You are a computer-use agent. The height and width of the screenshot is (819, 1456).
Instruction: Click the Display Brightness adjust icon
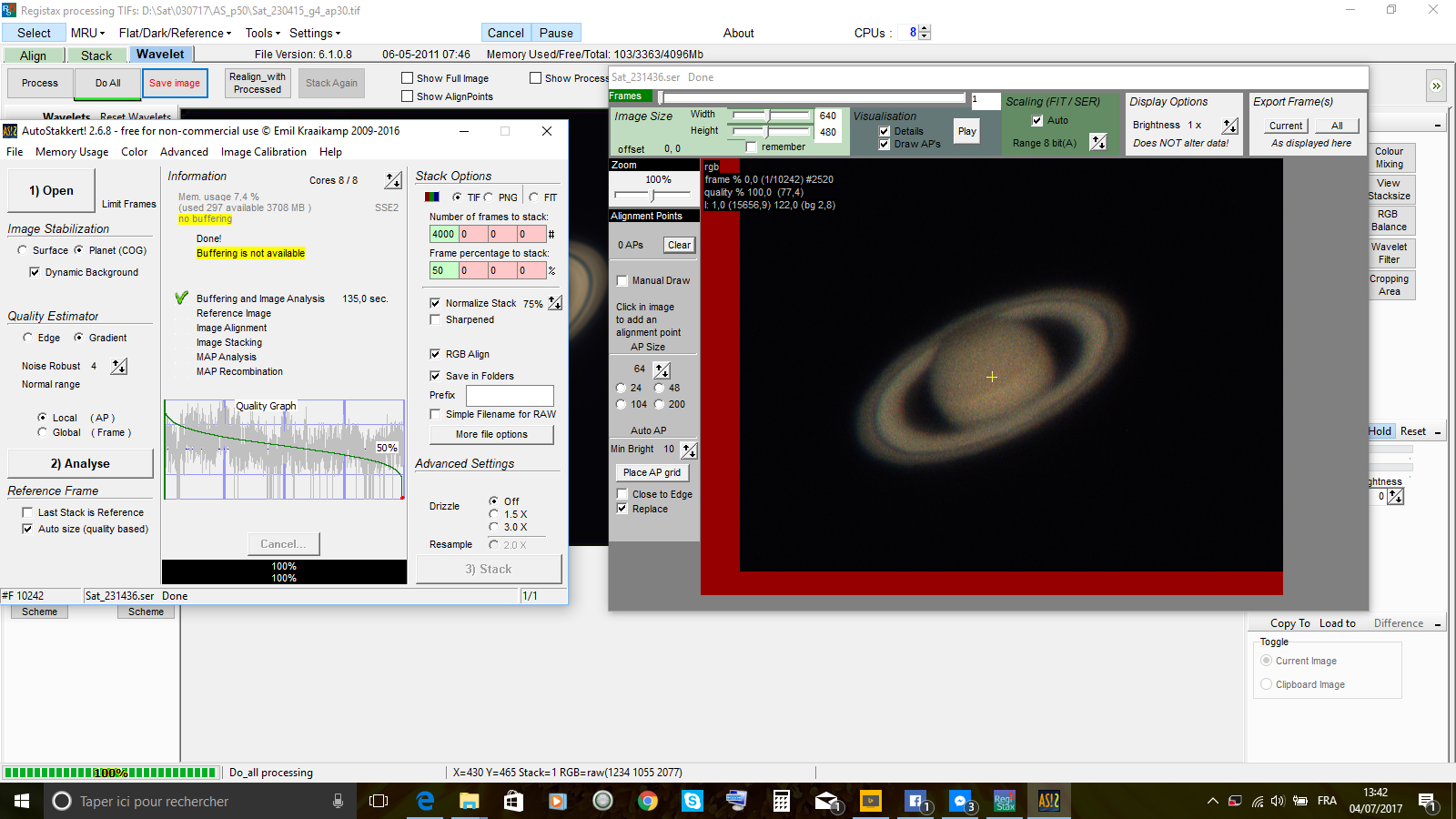(1229, 126)
